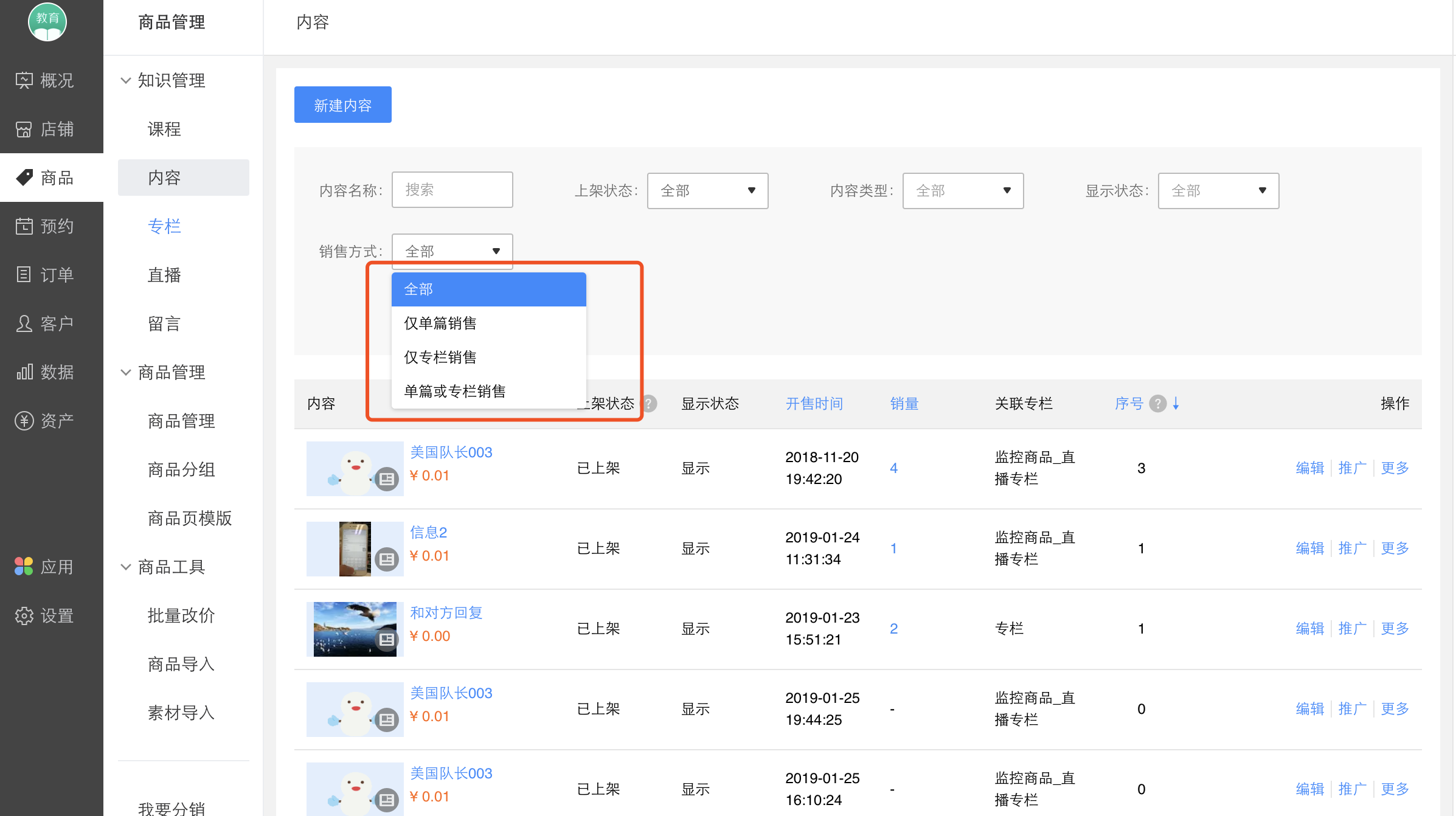The height and width of the screenshot is (816, 1456).
Task: Click the sort arrow beside 序号
Action: (x=1176, y=404)
